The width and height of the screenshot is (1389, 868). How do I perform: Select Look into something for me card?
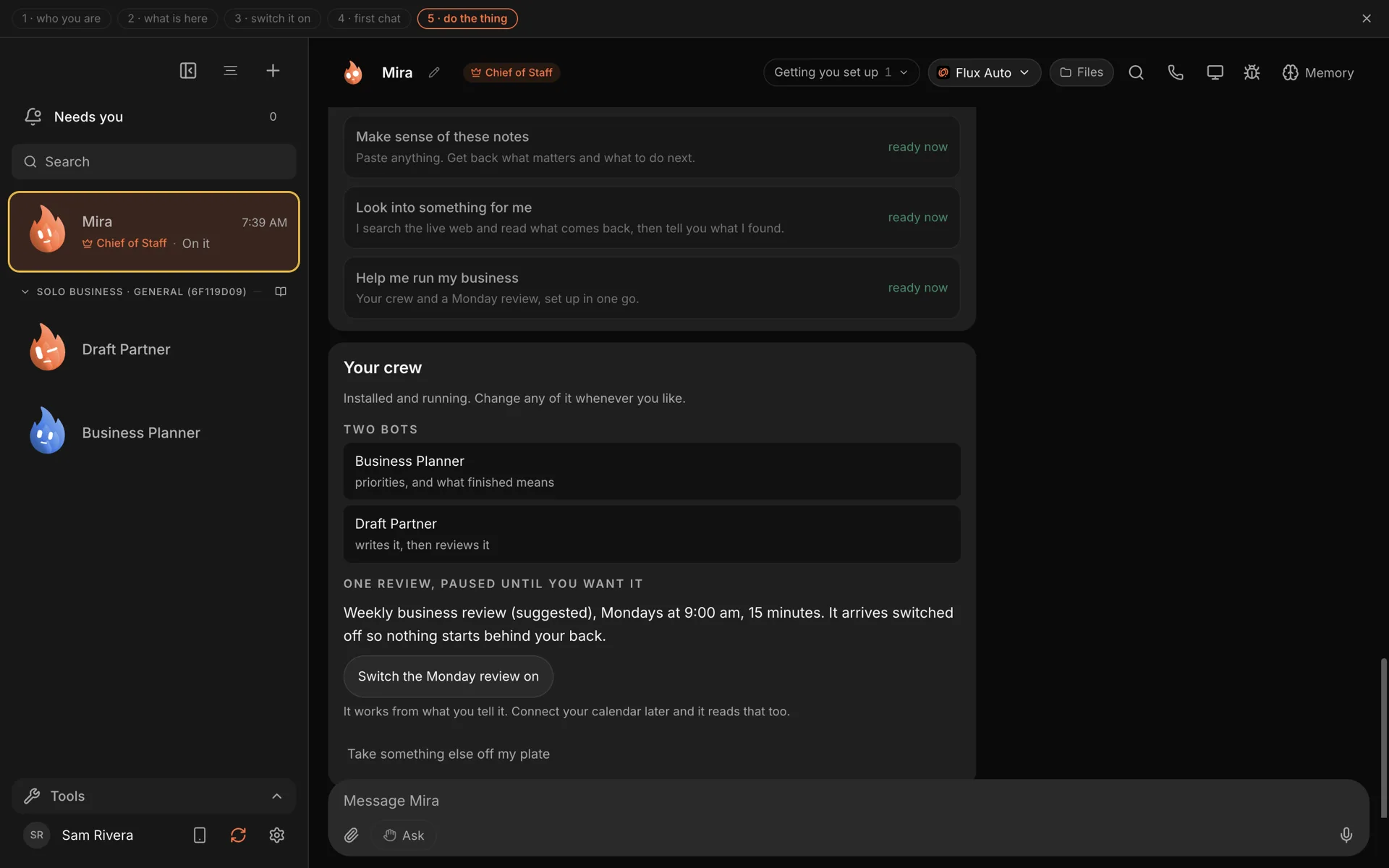(652, 217)
